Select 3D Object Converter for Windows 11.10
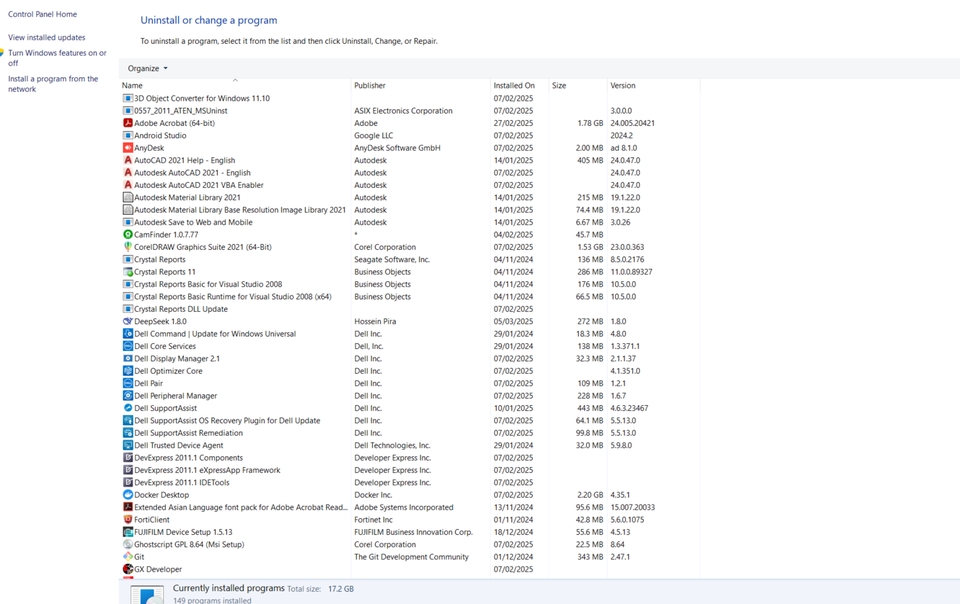The height and width of the screenshot is (604, 960). point(201,98)
